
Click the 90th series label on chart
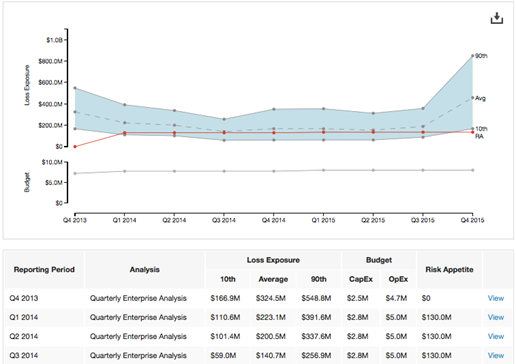pyautogui.click(x=481, y=56)
